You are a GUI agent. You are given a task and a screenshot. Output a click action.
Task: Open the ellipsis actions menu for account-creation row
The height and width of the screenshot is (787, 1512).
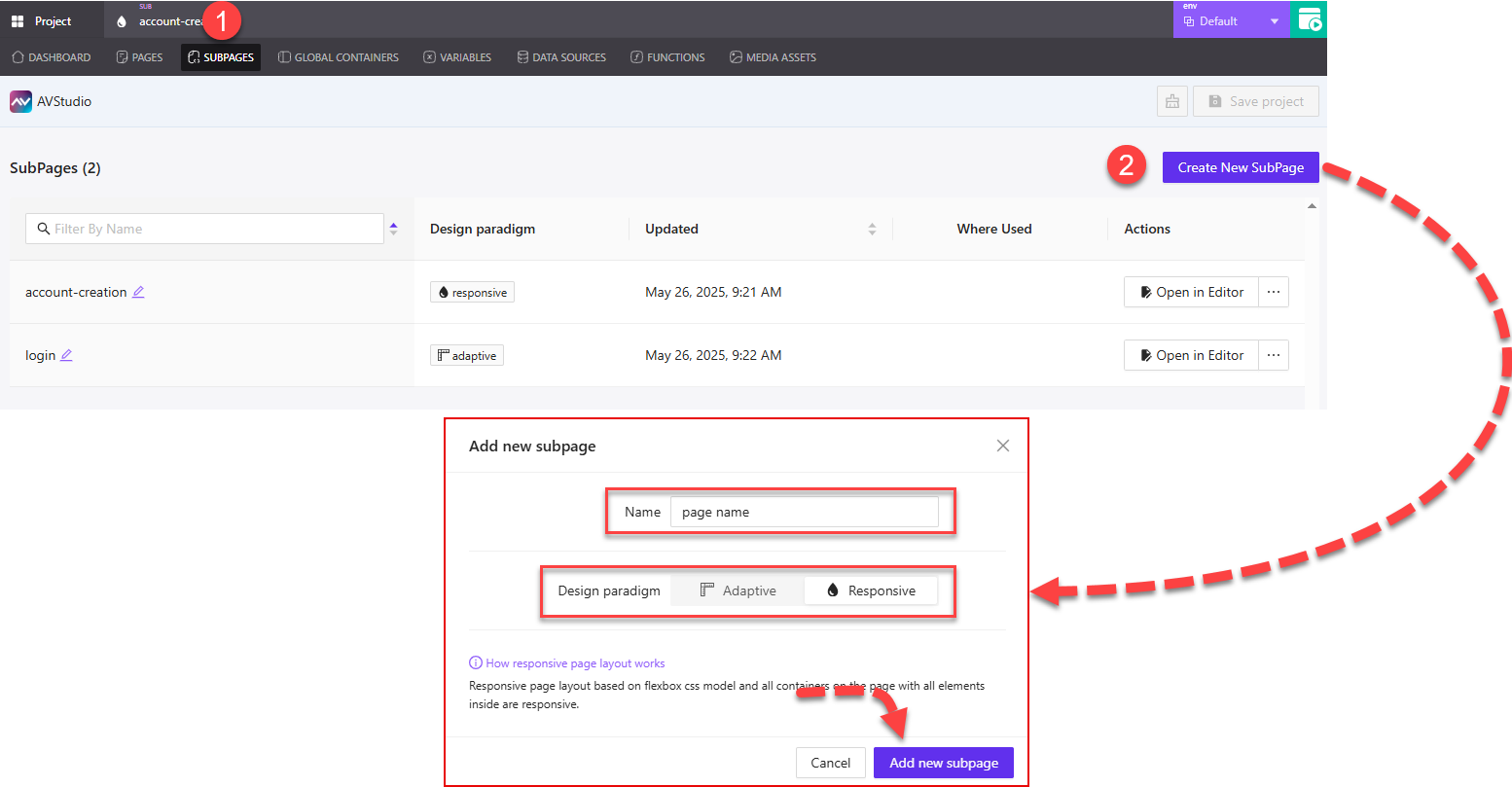coord(1274,291)
